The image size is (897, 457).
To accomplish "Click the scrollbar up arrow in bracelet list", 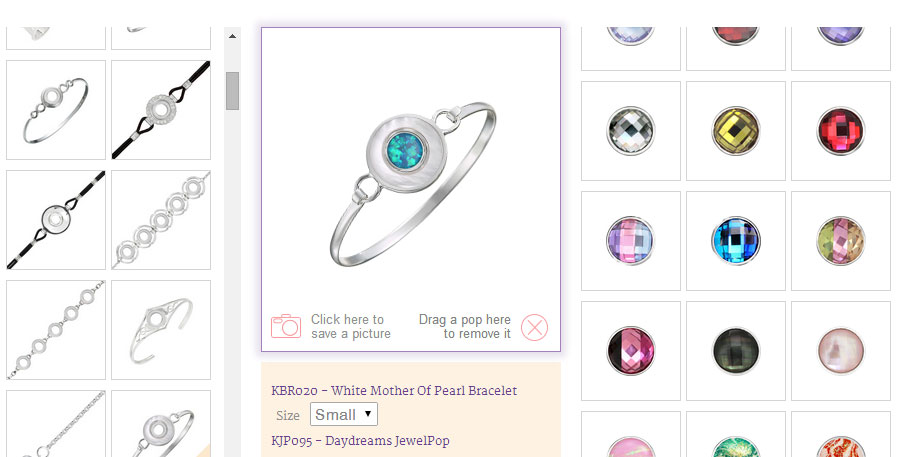I will point(232,36).
